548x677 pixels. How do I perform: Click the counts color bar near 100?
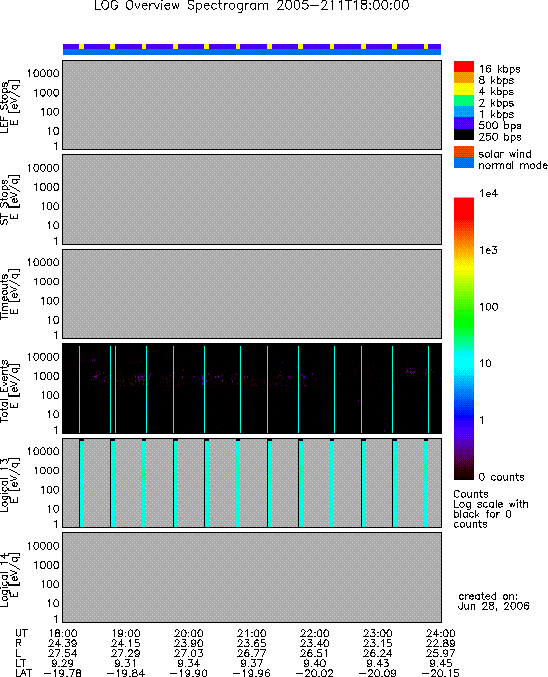click(x=464, y=307)
